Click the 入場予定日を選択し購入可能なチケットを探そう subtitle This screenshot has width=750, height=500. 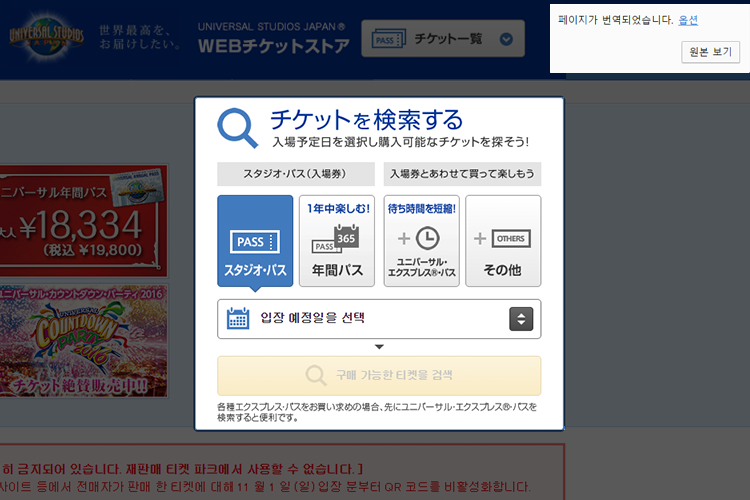(401, 142)
